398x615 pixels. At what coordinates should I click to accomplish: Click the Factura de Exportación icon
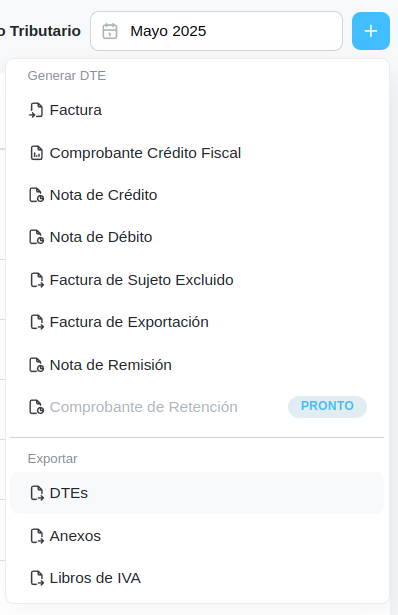(37, 322)
